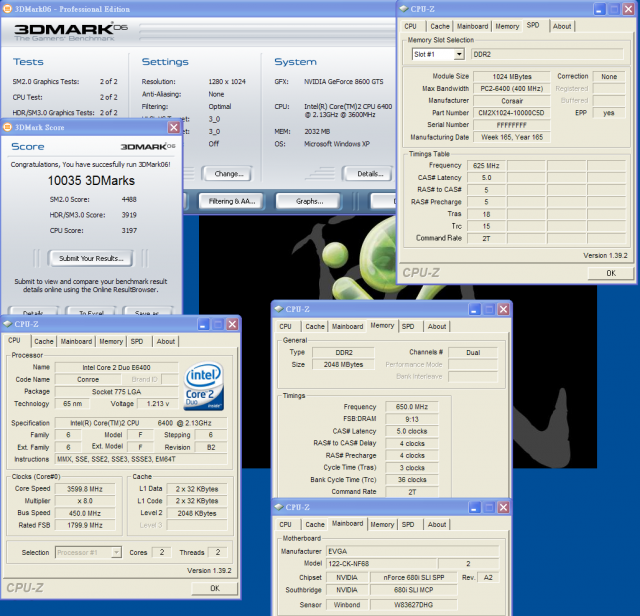The width and height of the screenshot is (640, 616).
Task: Minimize the CPU-Z CPU window
Action: pos(203,324)
